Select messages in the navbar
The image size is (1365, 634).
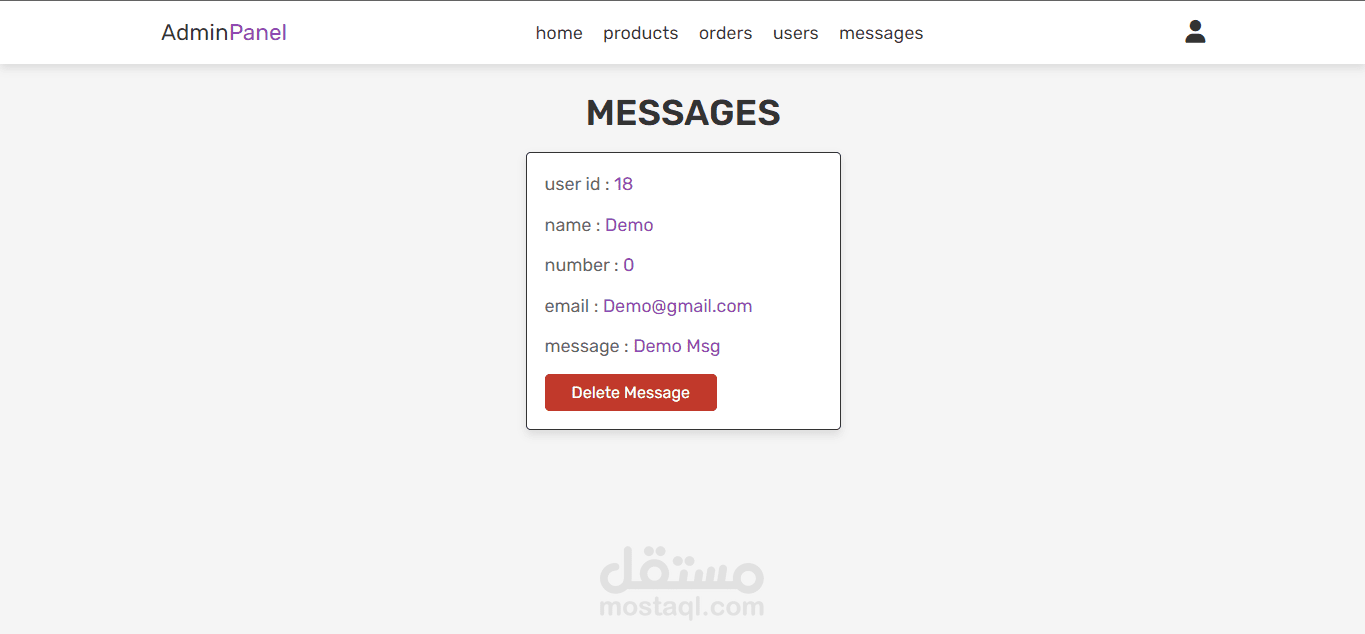(x=881, y=33)
